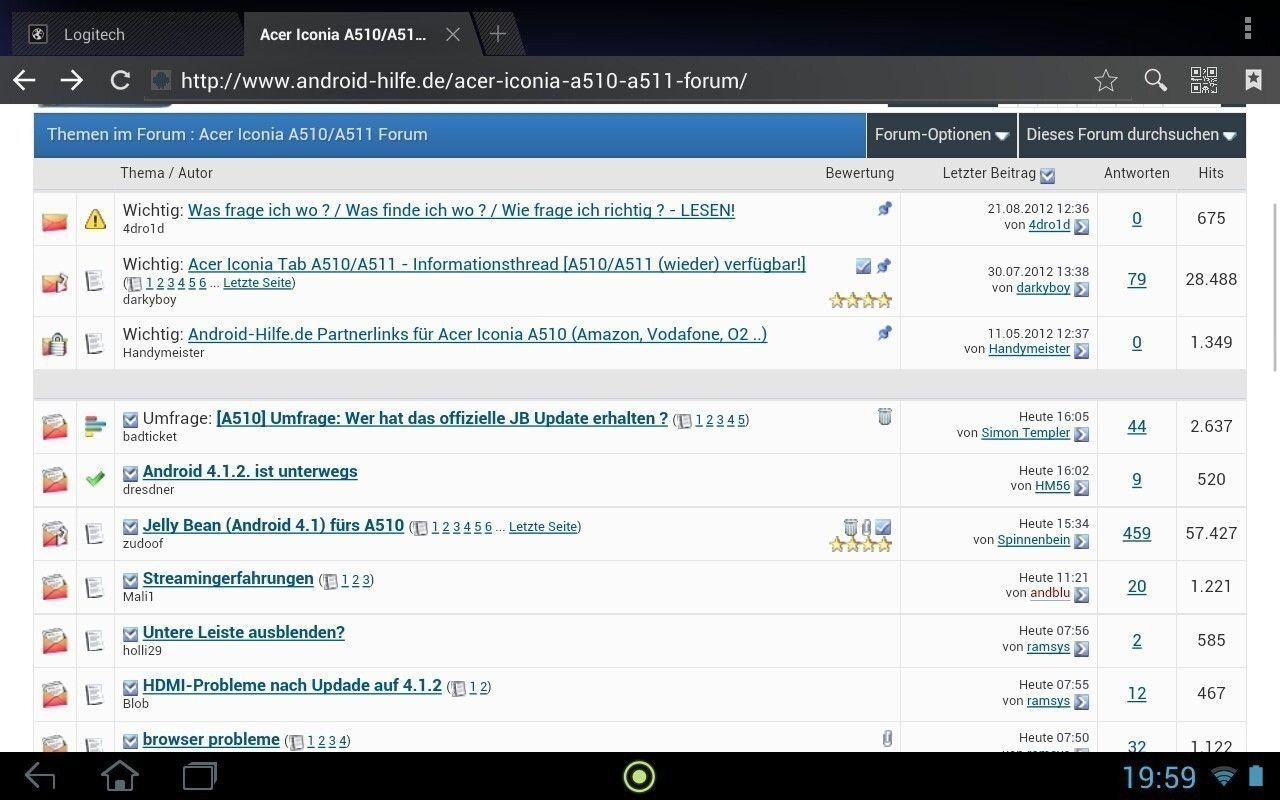Open user profile Simon Templer
The image size is (1280, 800).
[1026, 433]
